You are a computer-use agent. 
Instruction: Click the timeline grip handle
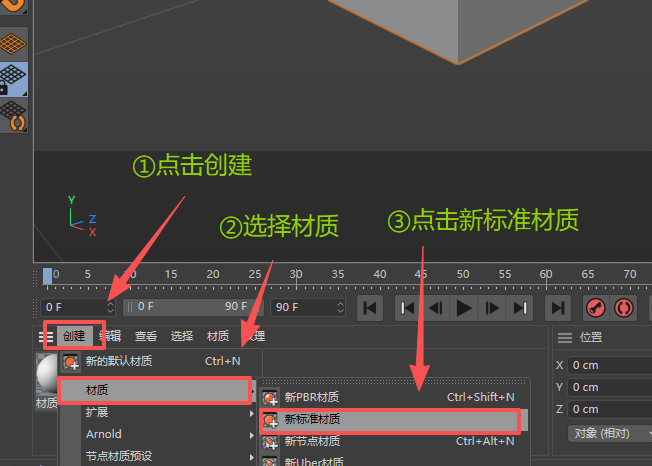[x=35, y=279]
